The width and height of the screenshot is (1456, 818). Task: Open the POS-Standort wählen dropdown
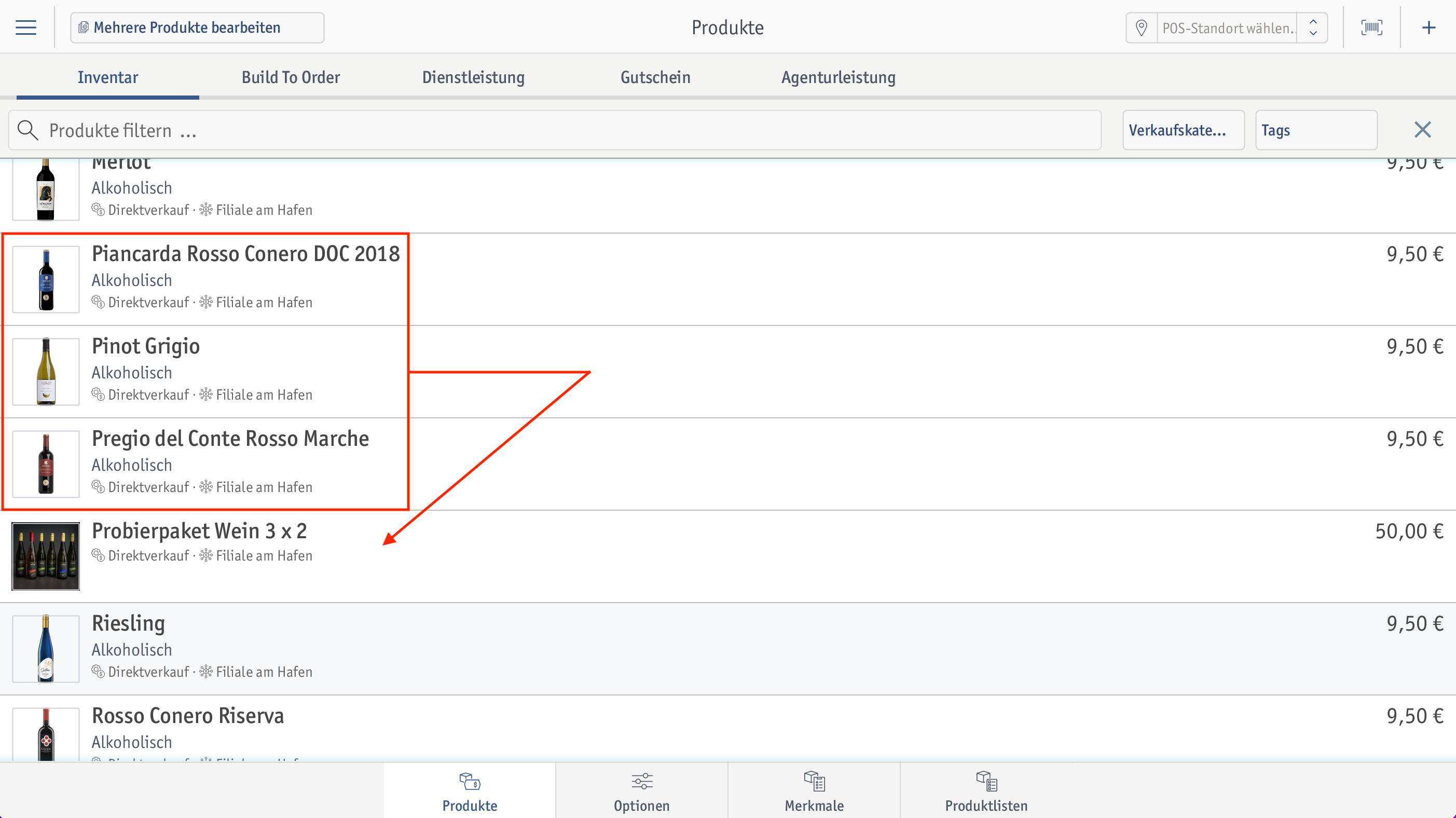coord(1227,28)
